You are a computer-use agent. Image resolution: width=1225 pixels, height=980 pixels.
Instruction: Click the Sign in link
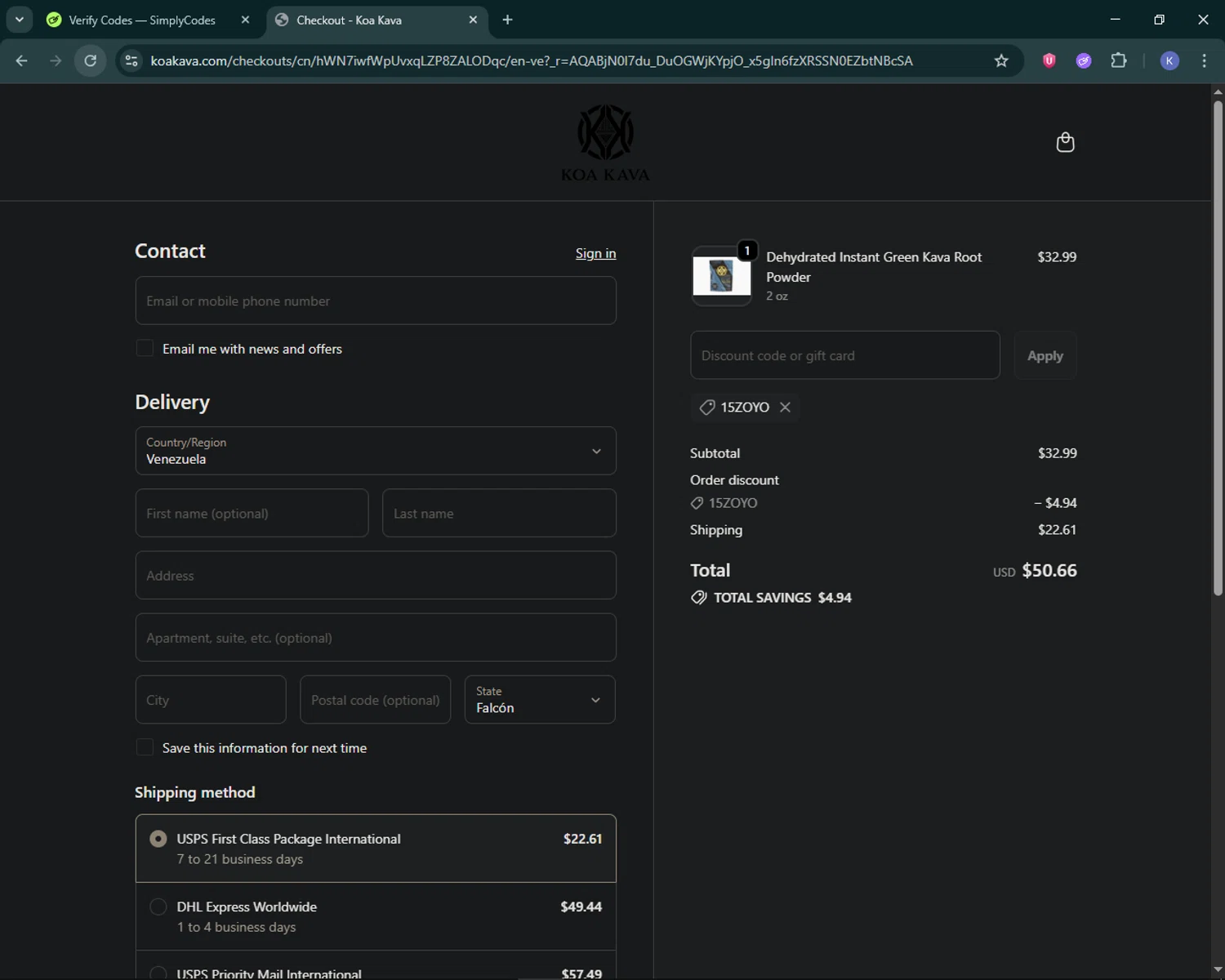(x=595, y=253)
